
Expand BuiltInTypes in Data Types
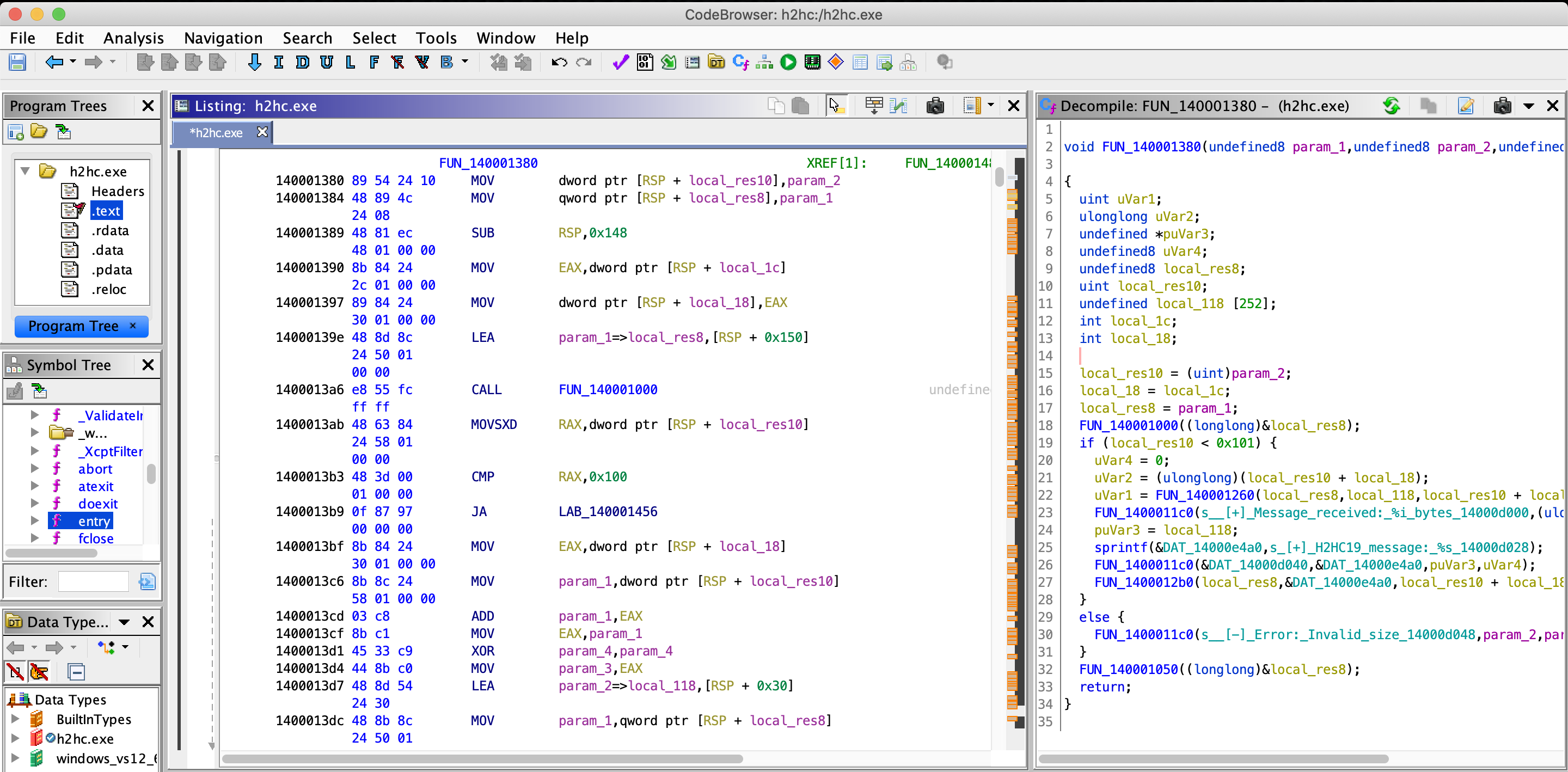point(15,719)
